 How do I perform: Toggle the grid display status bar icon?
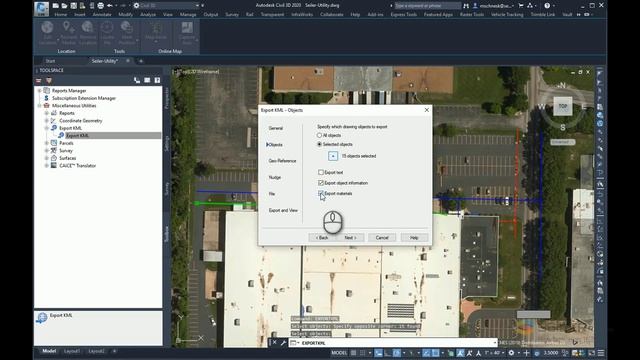353,353
